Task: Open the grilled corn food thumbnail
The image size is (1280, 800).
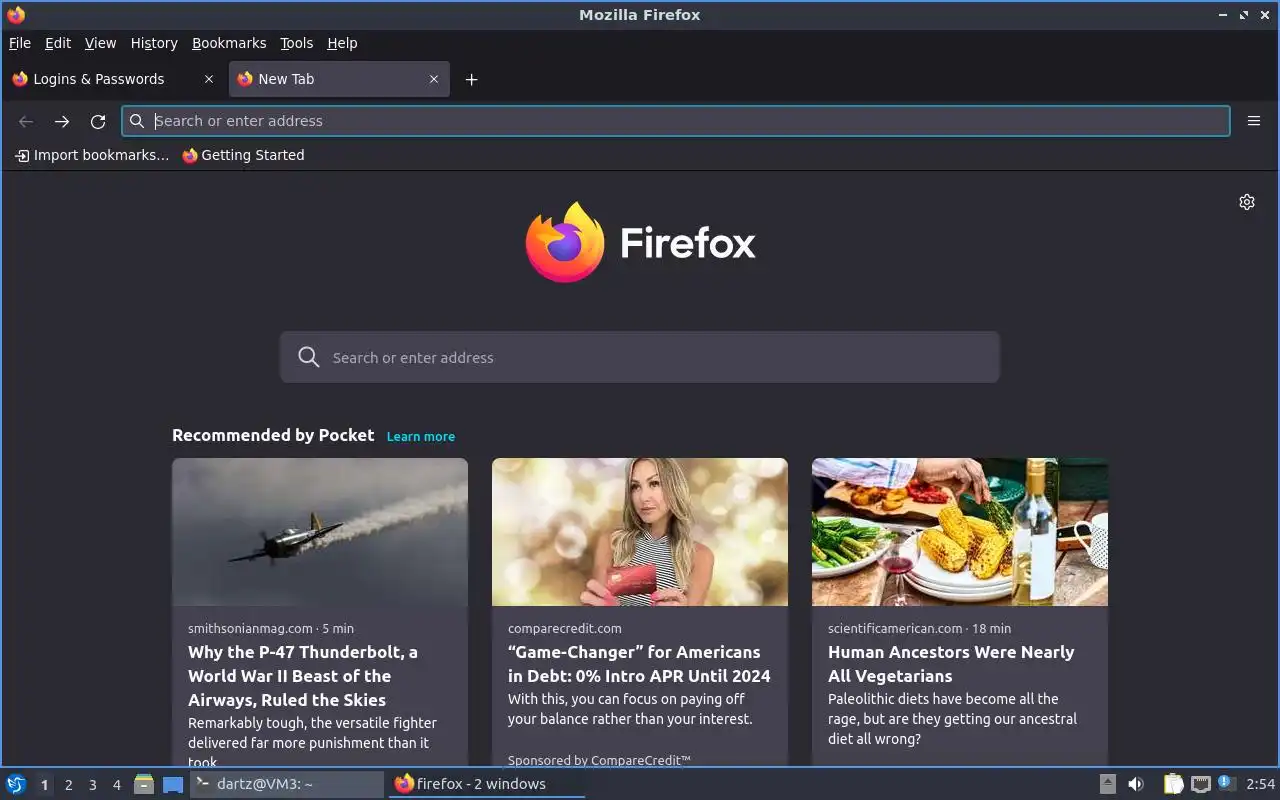Action: click(x=960, y=532)
